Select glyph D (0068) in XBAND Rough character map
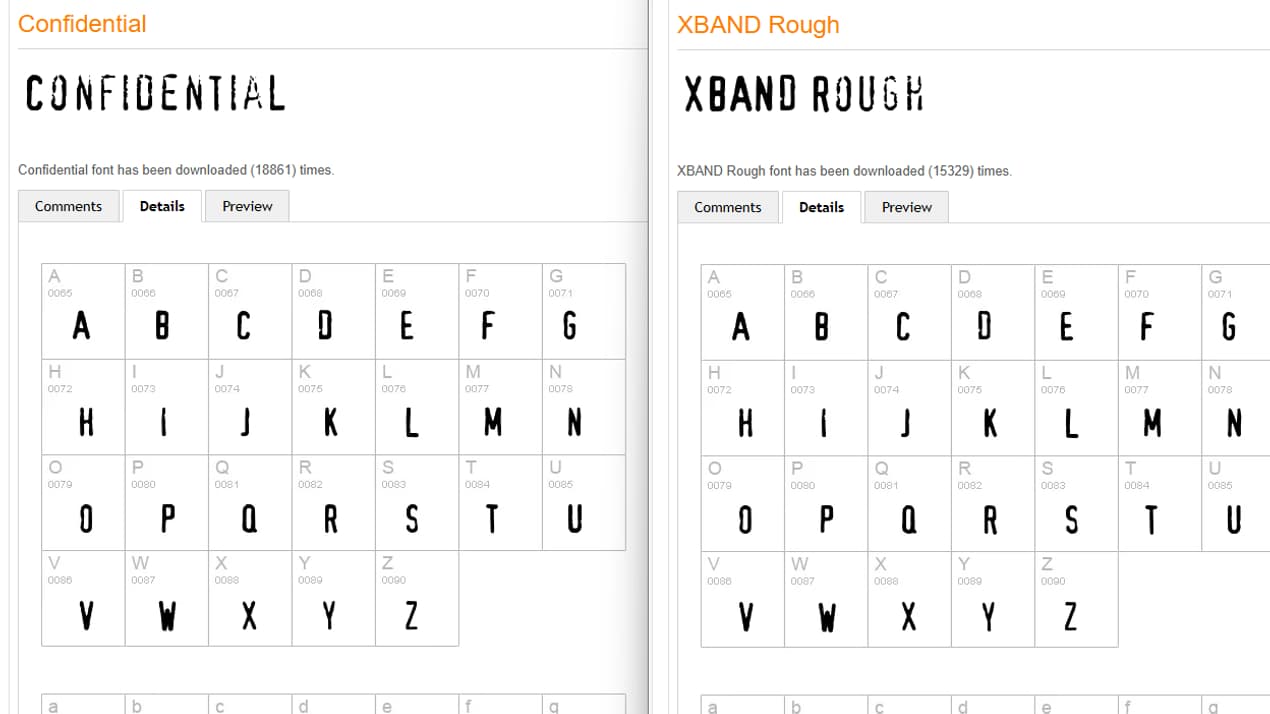Viewport: 1270px width, 714px height. (x=993, y=312)
